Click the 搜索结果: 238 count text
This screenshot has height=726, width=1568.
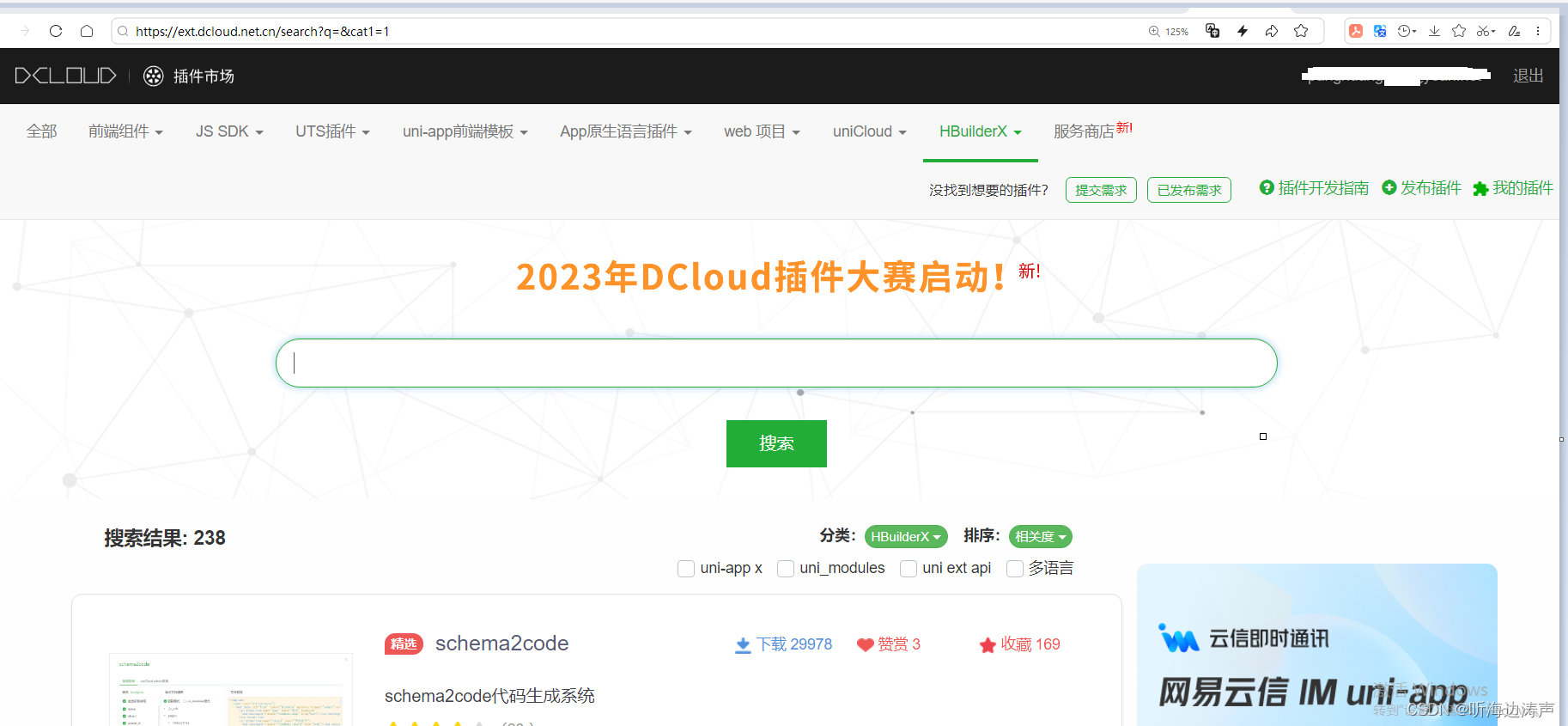point(165,538)
